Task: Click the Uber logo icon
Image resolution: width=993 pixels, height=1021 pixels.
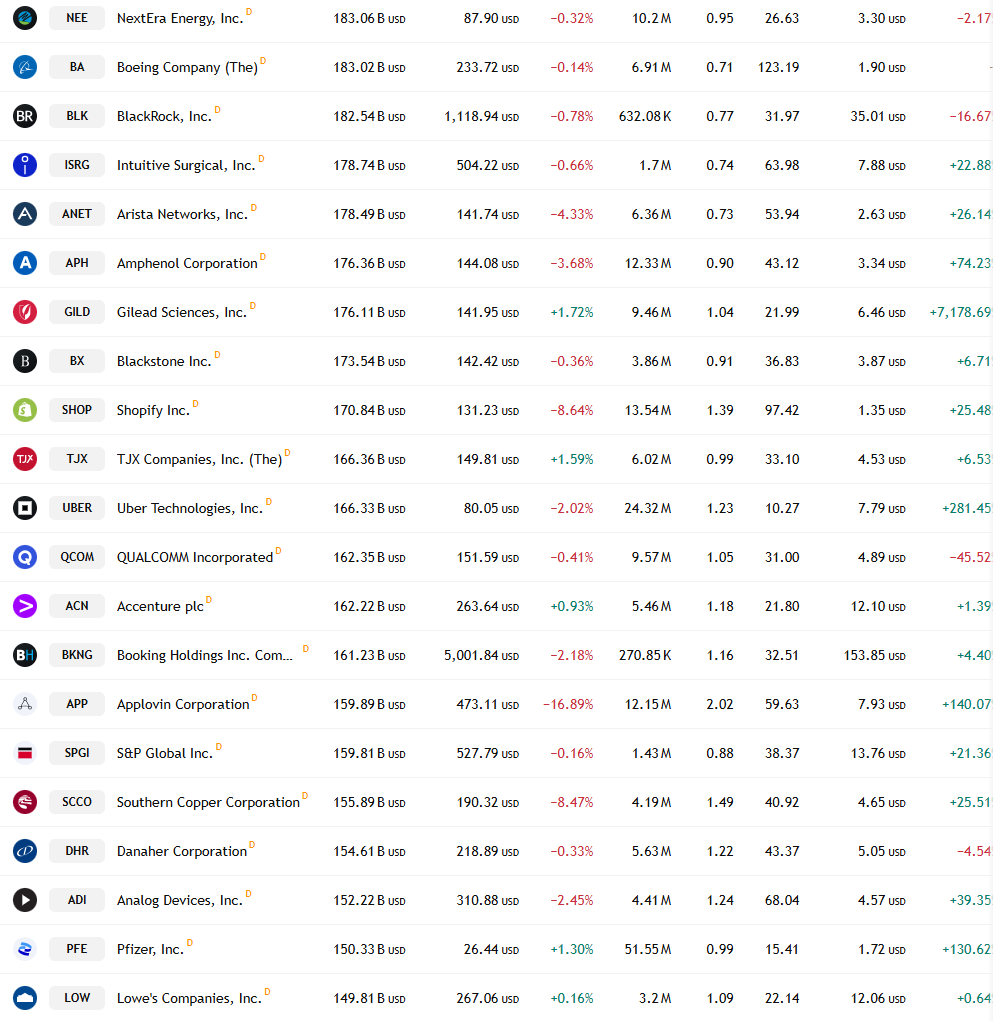Action: tap(25, 508)
